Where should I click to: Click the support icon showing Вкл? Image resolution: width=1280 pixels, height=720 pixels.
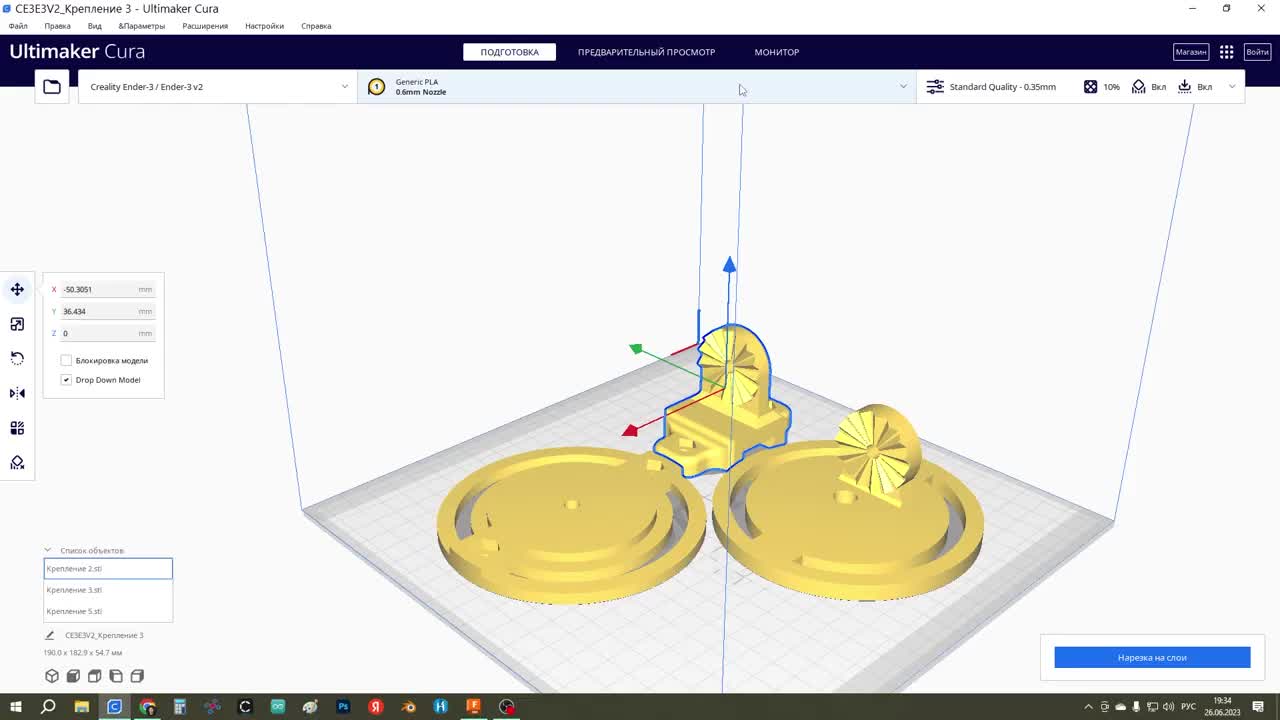click(1138, 87)
